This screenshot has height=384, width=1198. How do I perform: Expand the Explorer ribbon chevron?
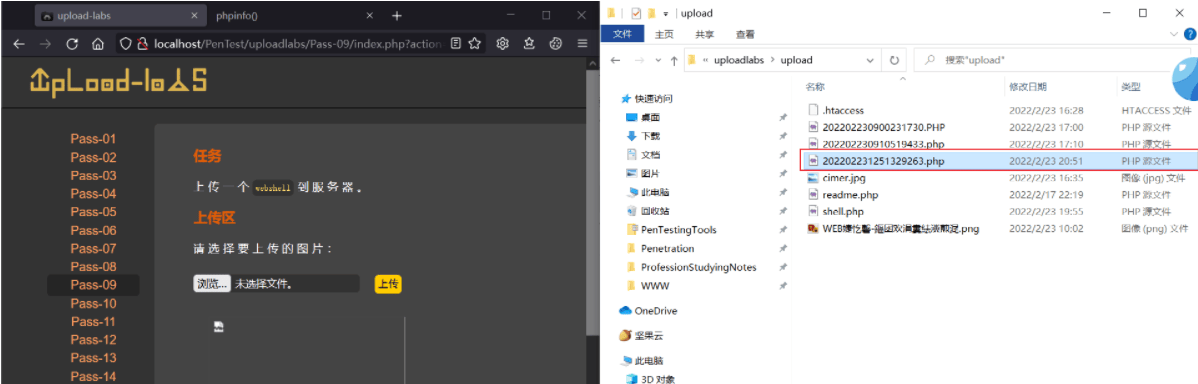(x=1174, y=34)
